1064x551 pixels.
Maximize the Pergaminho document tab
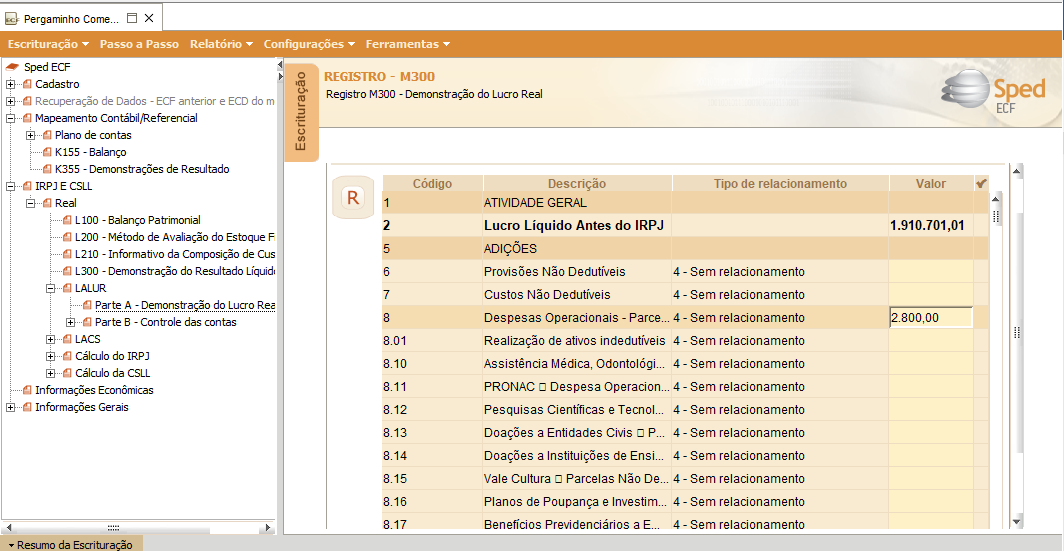133,18
